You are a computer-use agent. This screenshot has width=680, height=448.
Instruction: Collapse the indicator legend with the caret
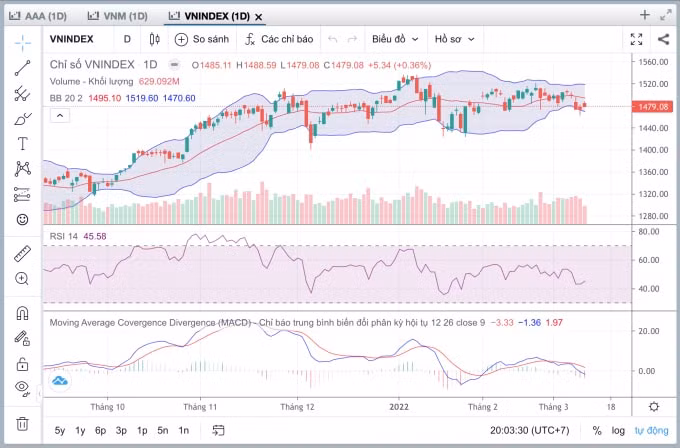click(60, 116)
